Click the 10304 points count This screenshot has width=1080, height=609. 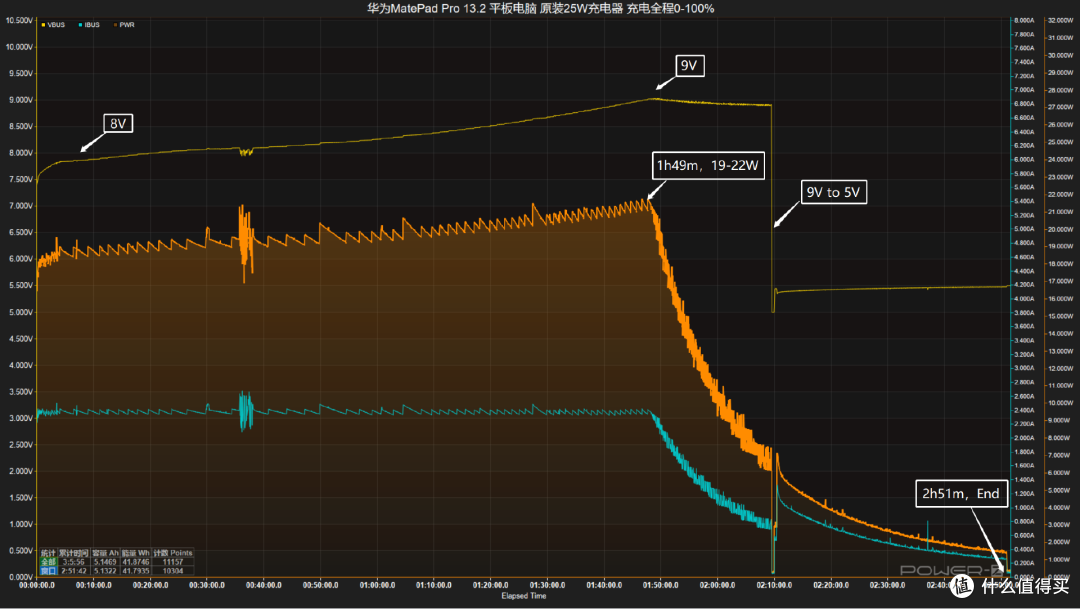pyautogui.click(x=173, y=570)
